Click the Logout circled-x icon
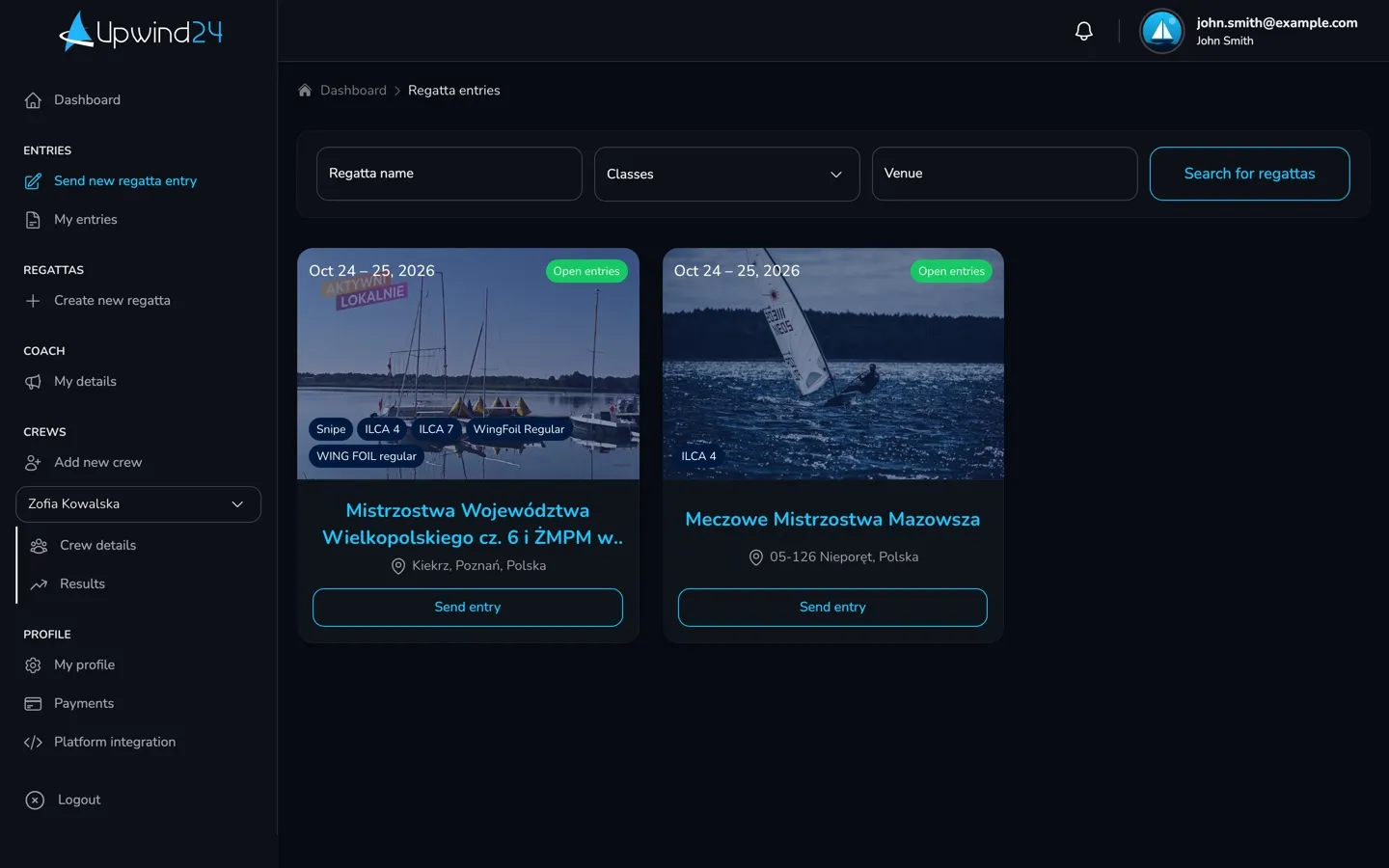This screenshot has width=1389, height=868. (x=35, y=800)
